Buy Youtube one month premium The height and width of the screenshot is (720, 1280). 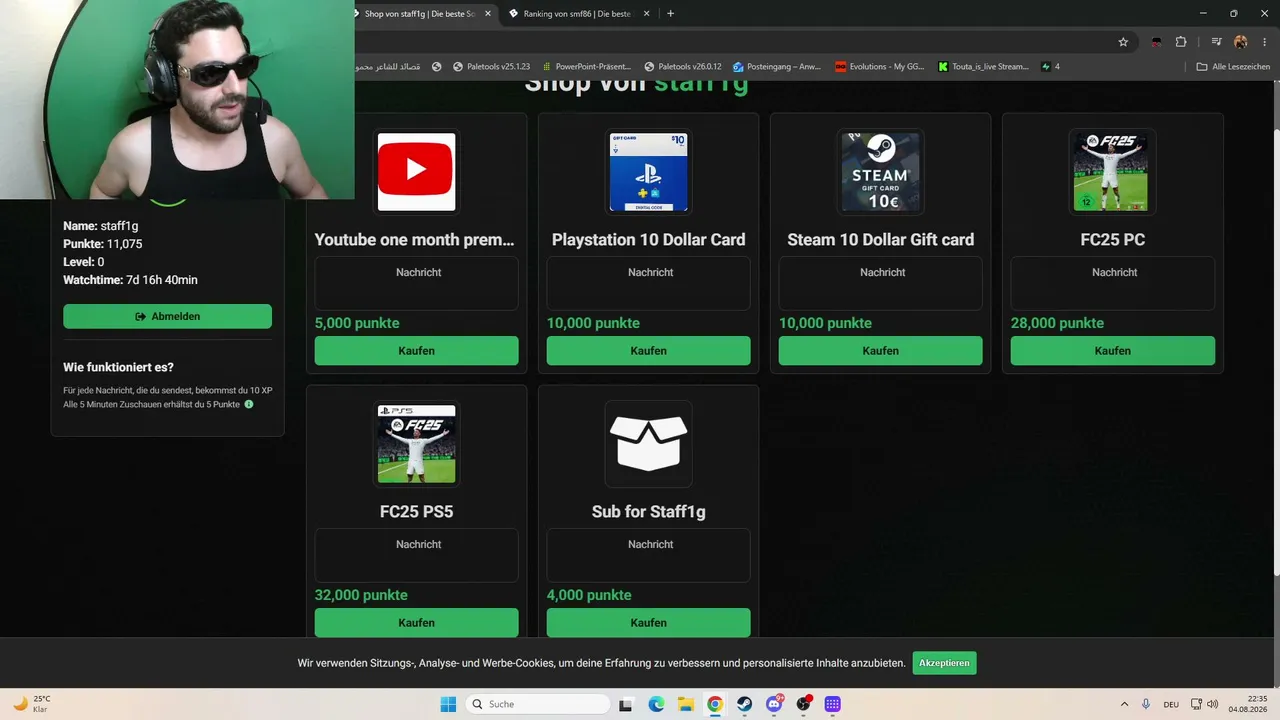416,351
